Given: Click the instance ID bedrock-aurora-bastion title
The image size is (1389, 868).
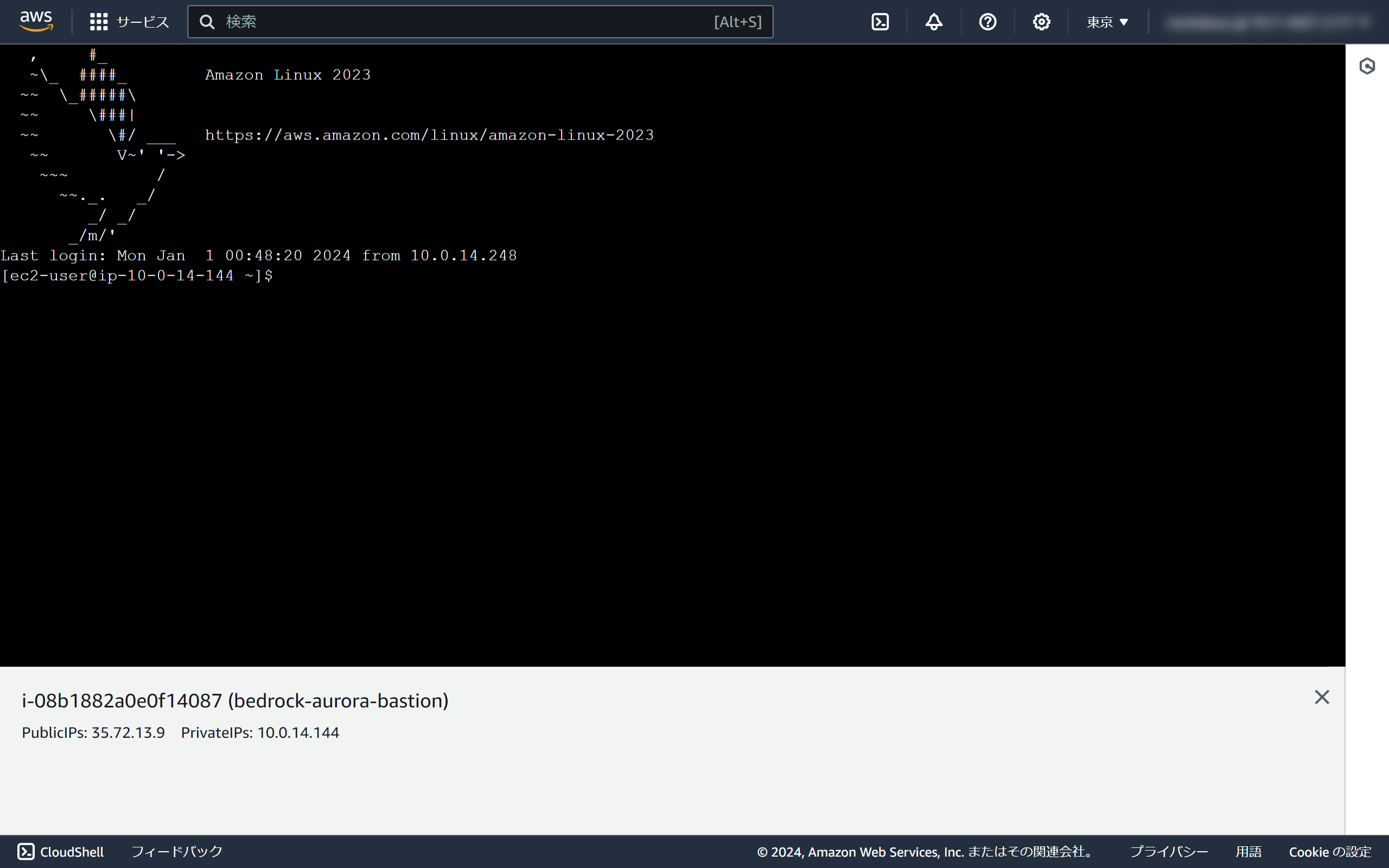Looking at the screenshot, I should coord(235,700).
